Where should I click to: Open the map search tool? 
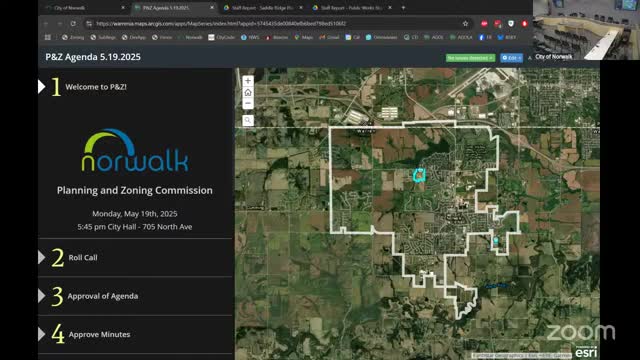(x=248, y=120)
